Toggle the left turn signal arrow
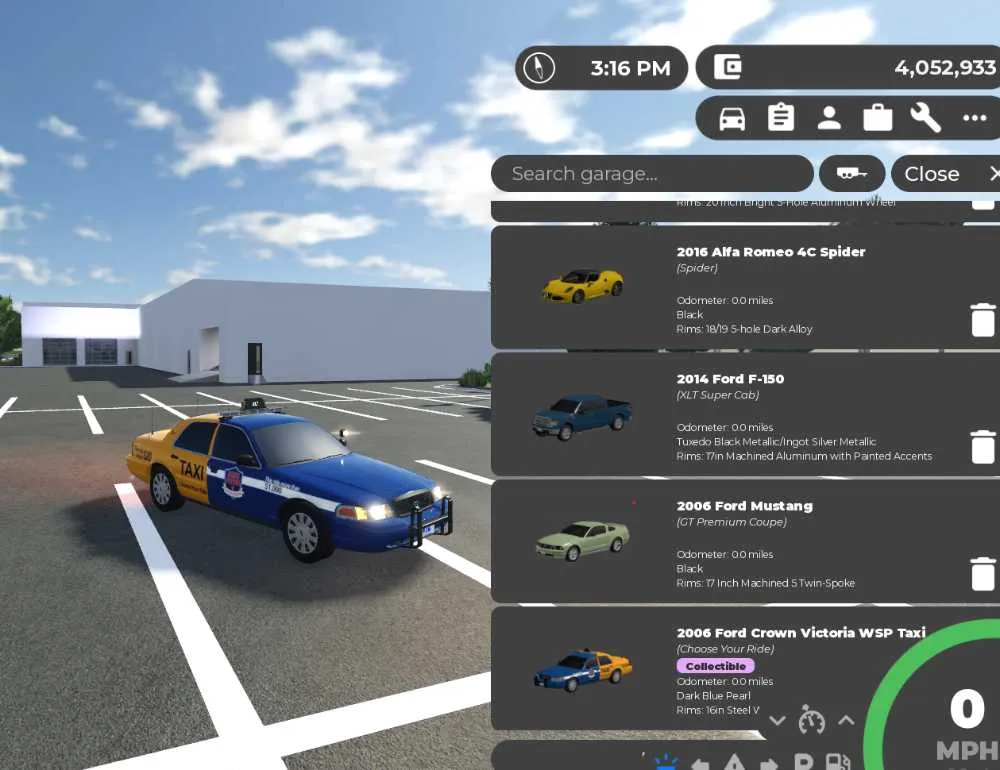The height and width of the screenshot is (770, 1000). pyautogui.click(x=700, y=764)
